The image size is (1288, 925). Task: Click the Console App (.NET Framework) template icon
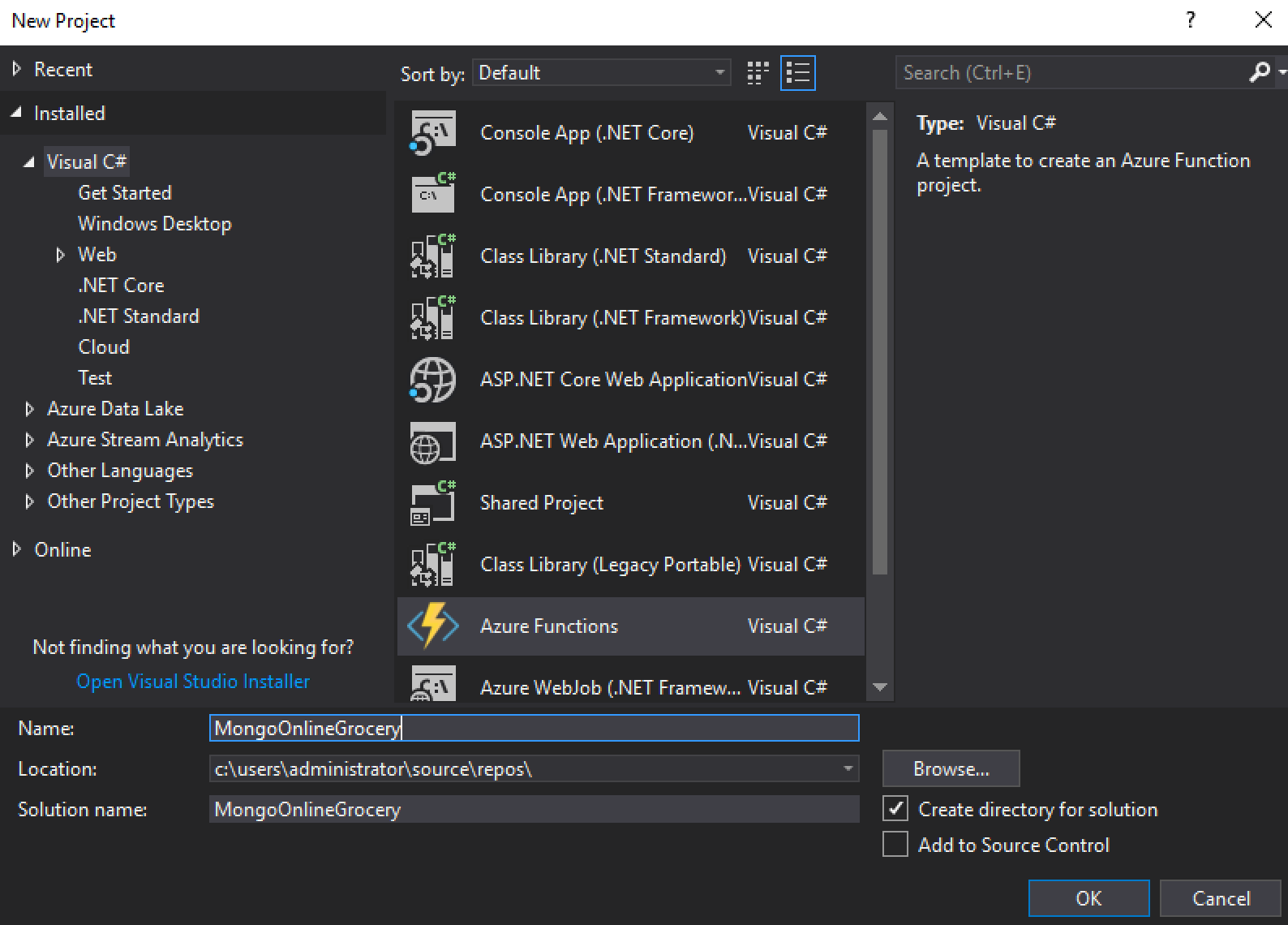(x=433, y=195)
